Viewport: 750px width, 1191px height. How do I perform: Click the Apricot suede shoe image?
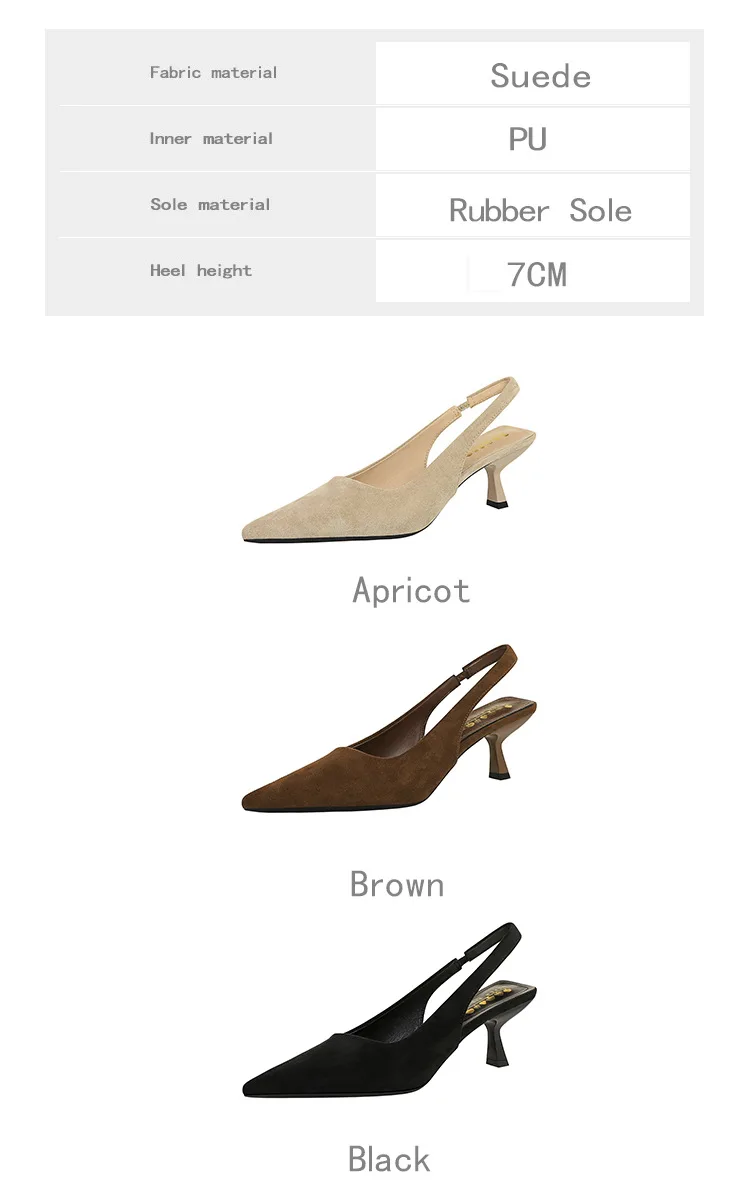(x=389, y=459)
